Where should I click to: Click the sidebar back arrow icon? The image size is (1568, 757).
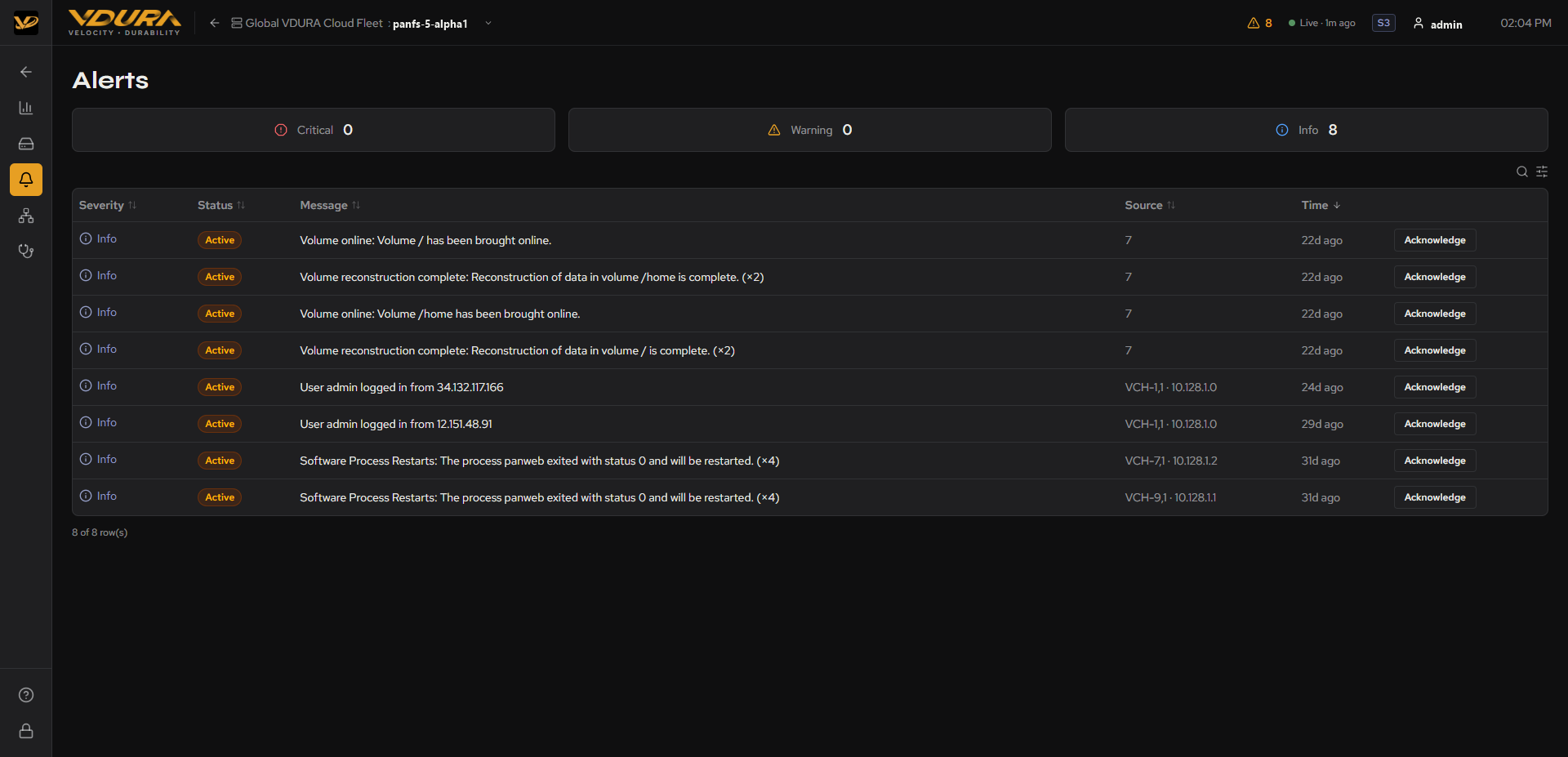[26, 72]
